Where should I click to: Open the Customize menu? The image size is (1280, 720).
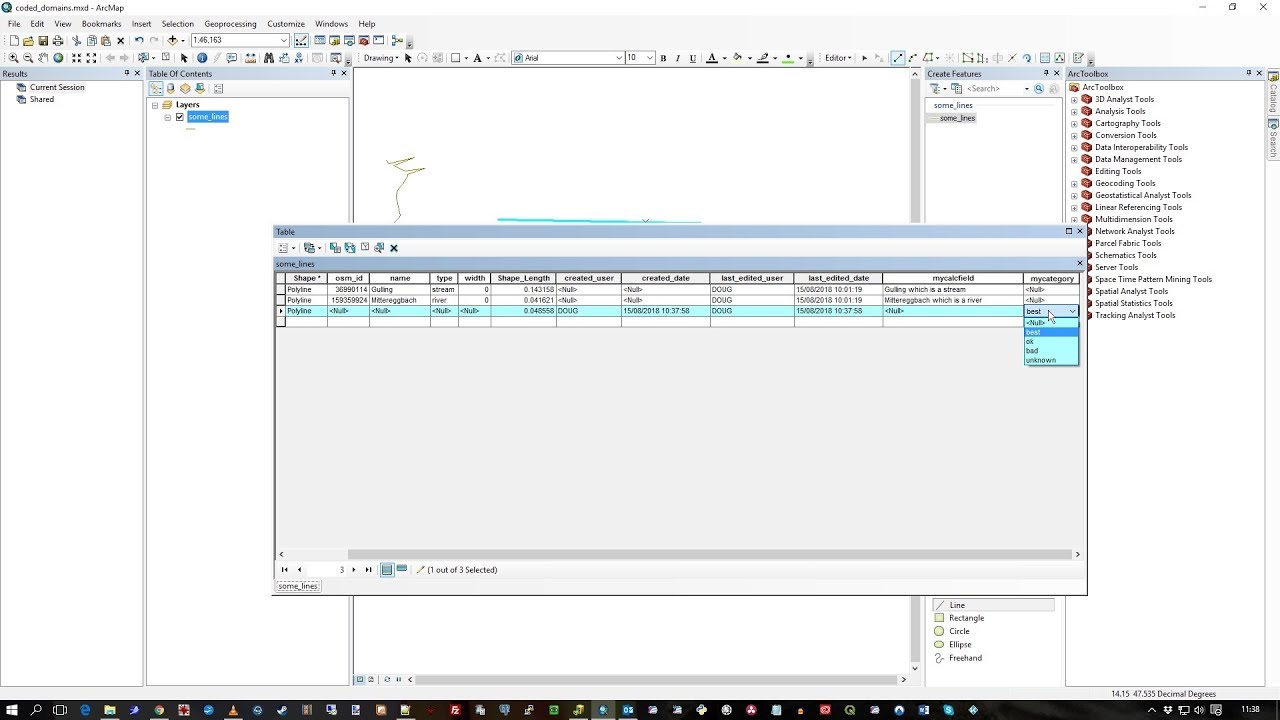click(x=286, y=24)
